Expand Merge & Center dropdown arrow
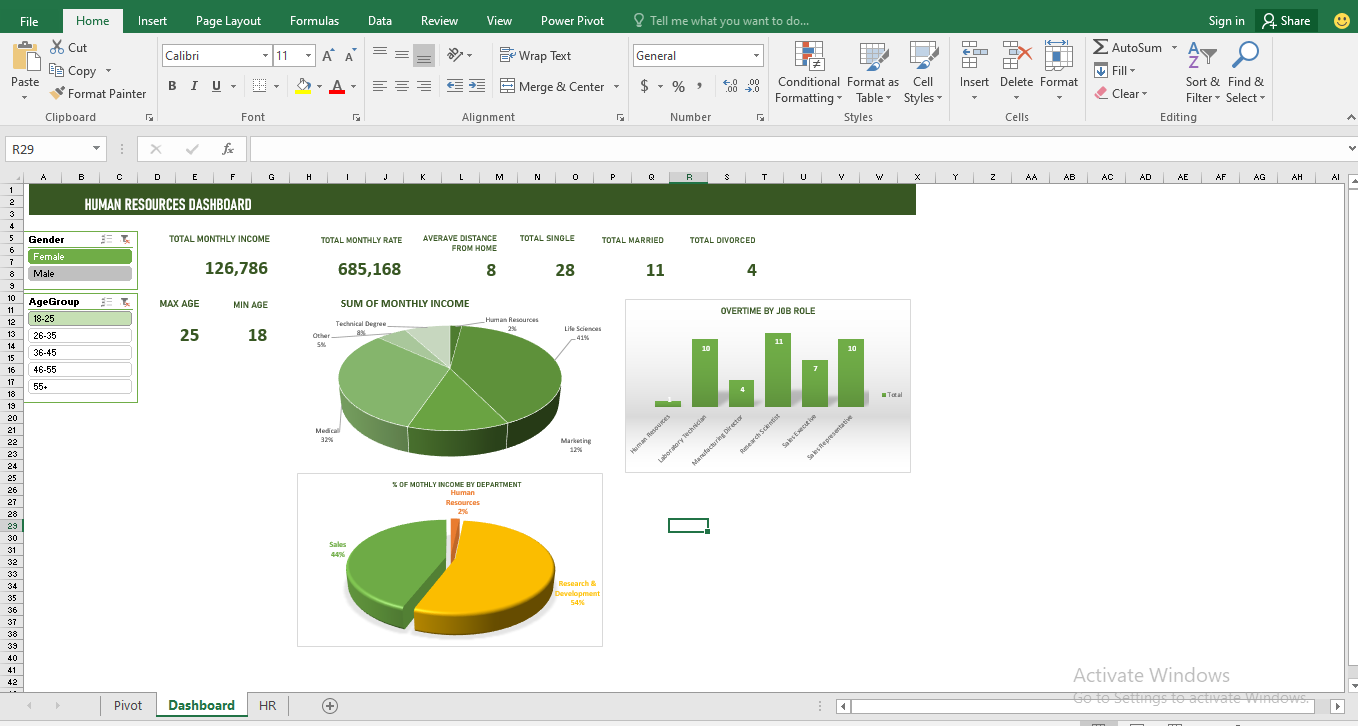 point(616,87)
